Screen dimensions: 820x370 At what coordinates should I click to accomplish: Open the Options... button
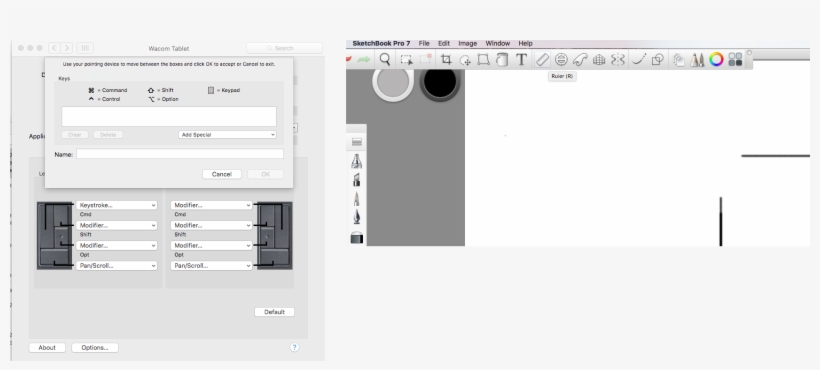(x=95, y=348)
